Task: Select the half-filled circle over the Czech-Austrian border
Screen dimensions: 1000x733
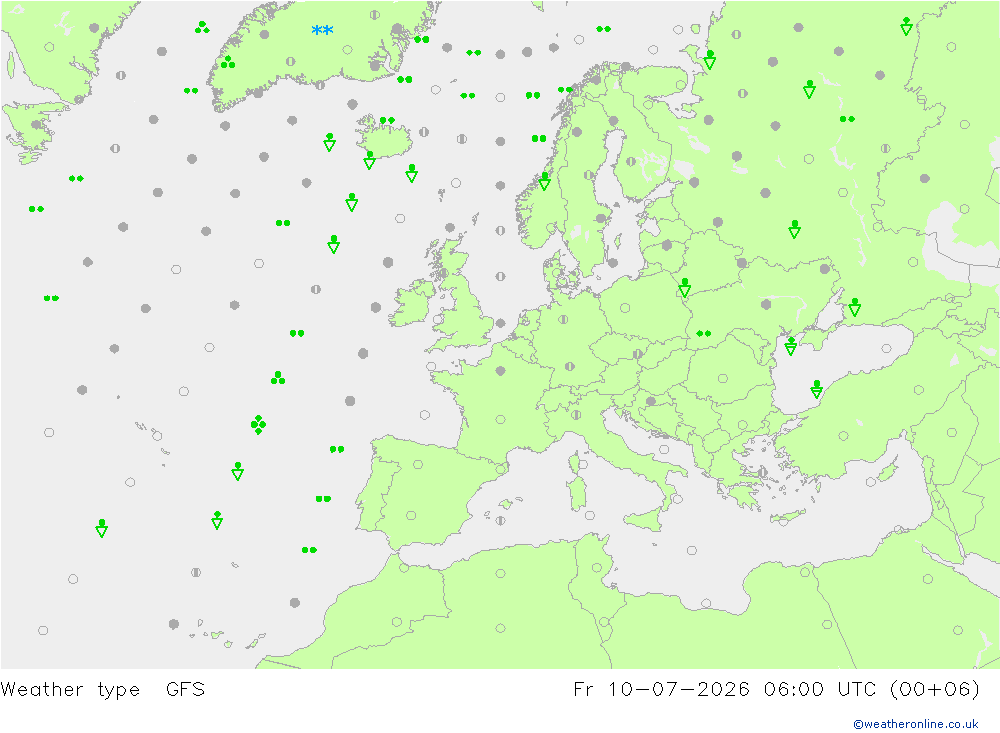Action: click(x=638, y=354)
